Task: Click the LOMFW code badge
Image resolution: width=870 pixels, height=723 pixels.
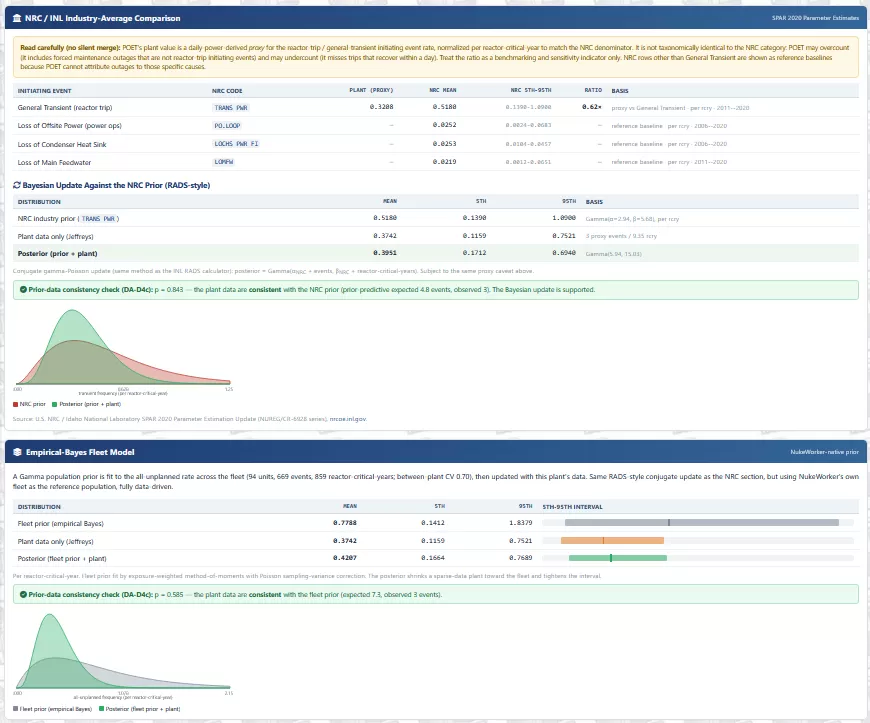Action: (224, 162)
